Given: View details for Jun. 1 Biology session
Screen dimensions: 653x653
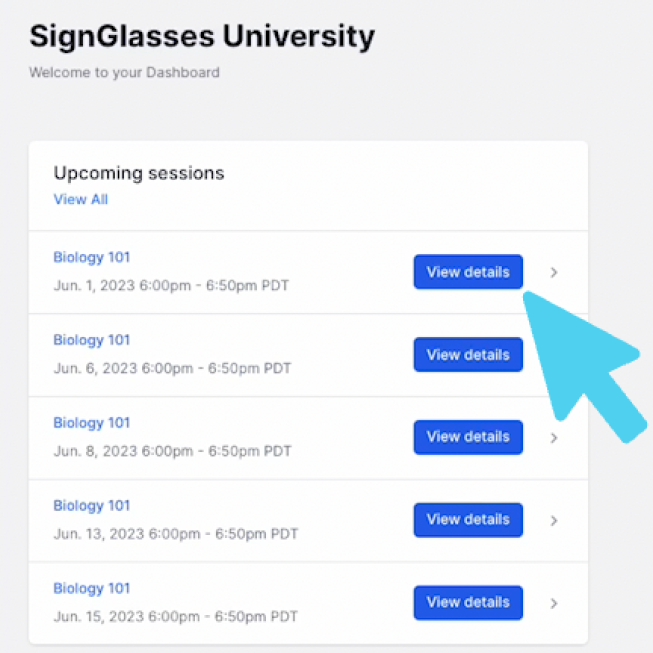Looking at the screenshot, I should click(x=468, y=272).
